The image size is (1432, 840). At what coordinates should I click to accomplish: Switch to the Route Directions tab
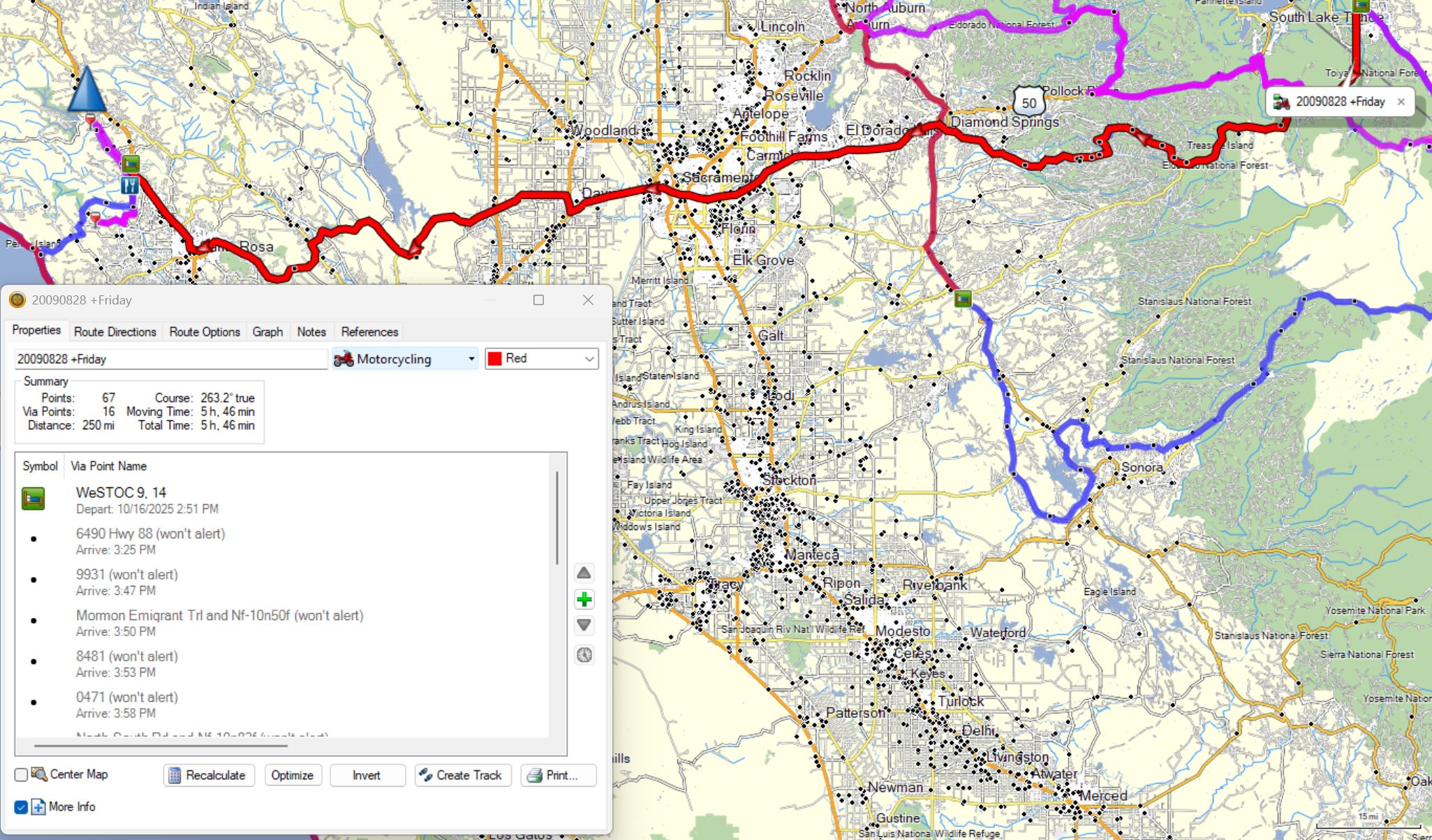pyautogui.click(x=115, y=332)
